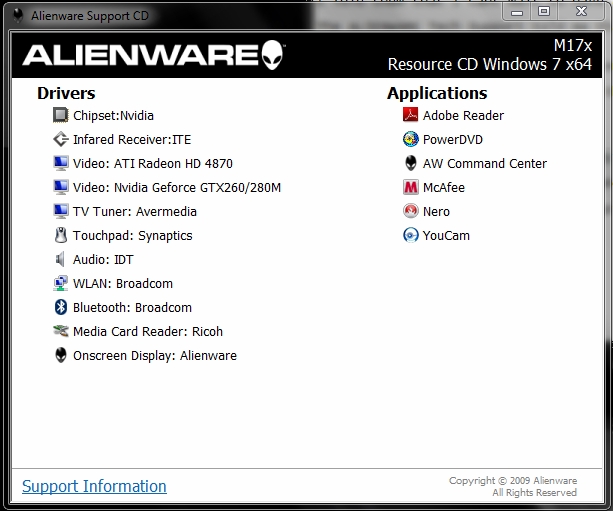The height and width of the screenshot is (511, 613).
Task: Open Video: ATI Radeon HD 4870 driver
Action: (x=153, y=163)
